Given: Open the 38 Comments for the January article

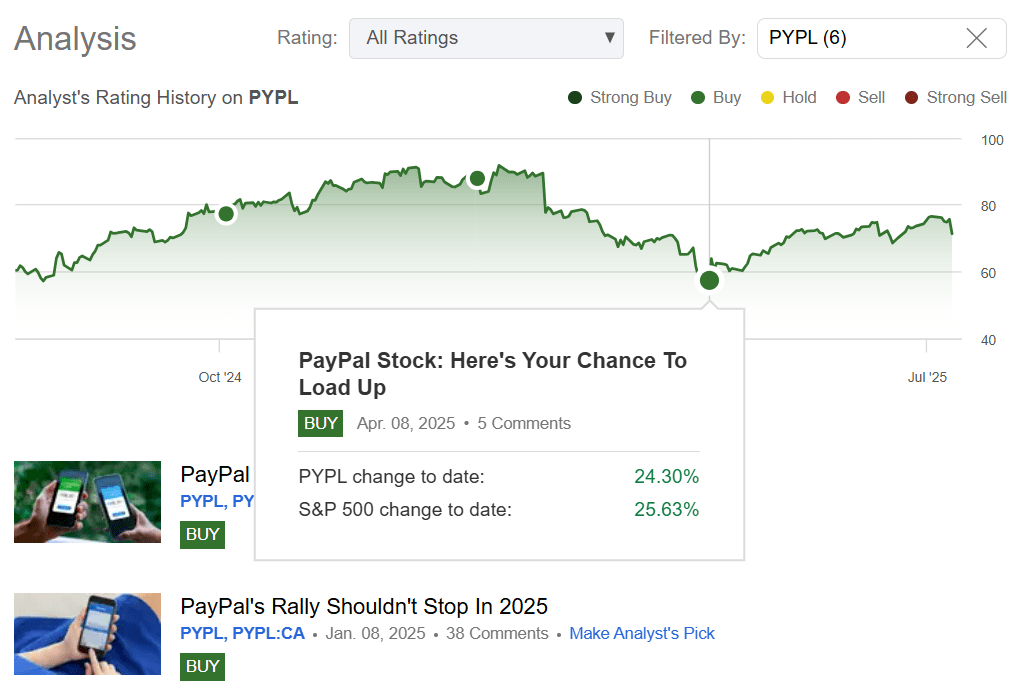Looking at the screenshot, I should point(497,633).
